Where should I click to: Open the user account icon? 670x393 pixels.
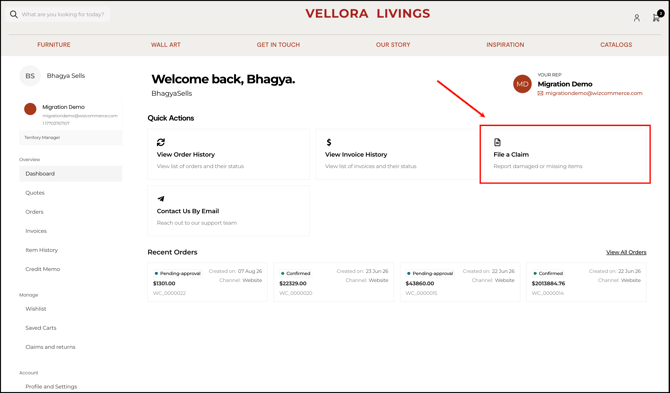[x=637, y=18]
